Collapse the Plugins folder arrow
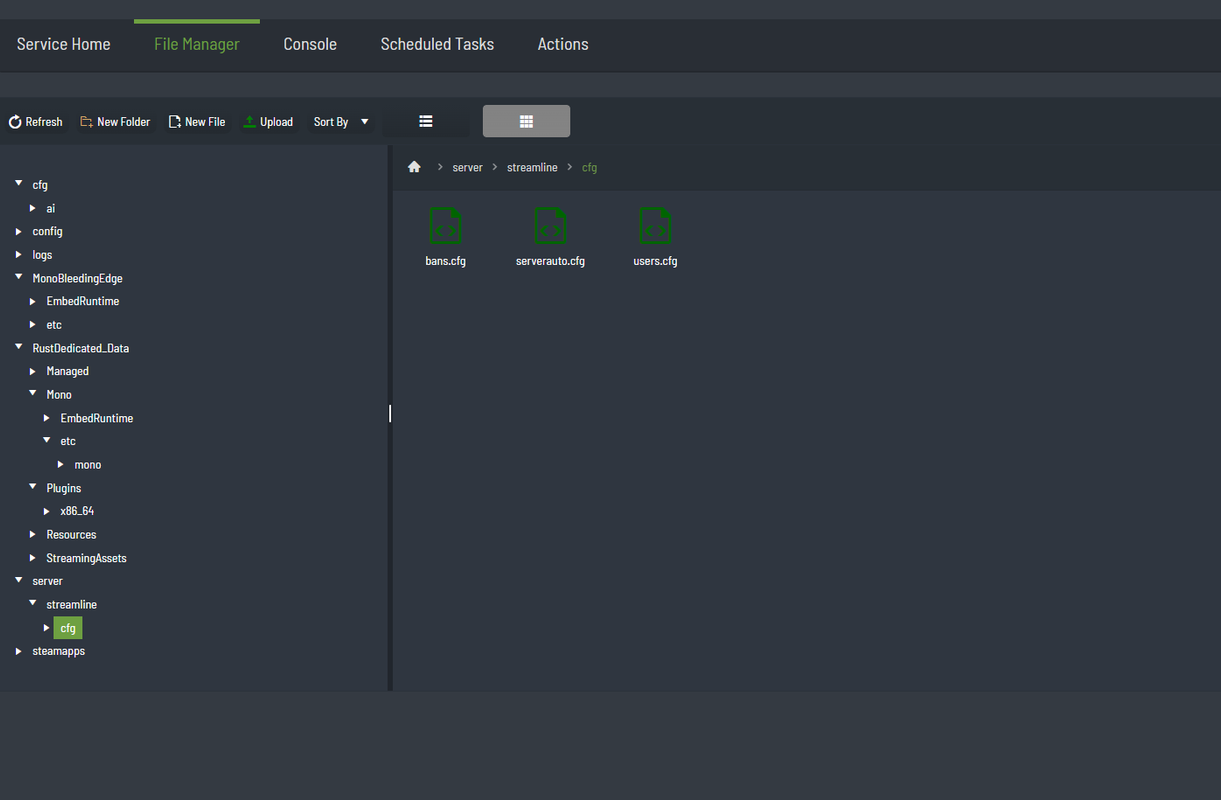Viewport: 1221px width, 800px height. (x=33, y=487)
